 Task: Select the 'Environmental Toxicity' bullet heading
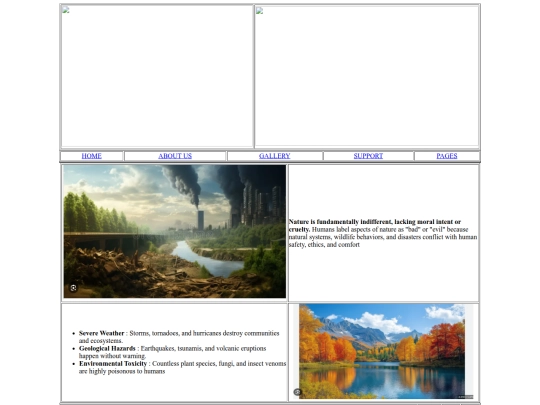click(x=113, y=363)
